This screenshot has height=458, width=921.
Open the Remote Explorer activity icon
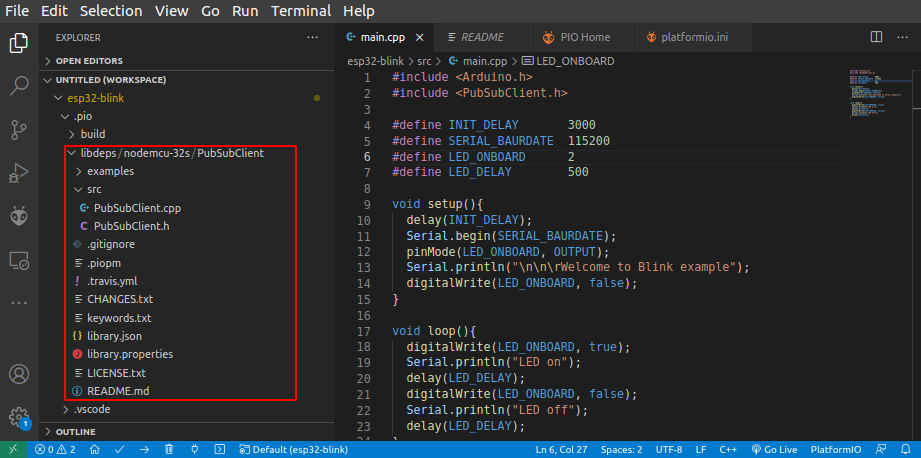[x=19, y=260]
